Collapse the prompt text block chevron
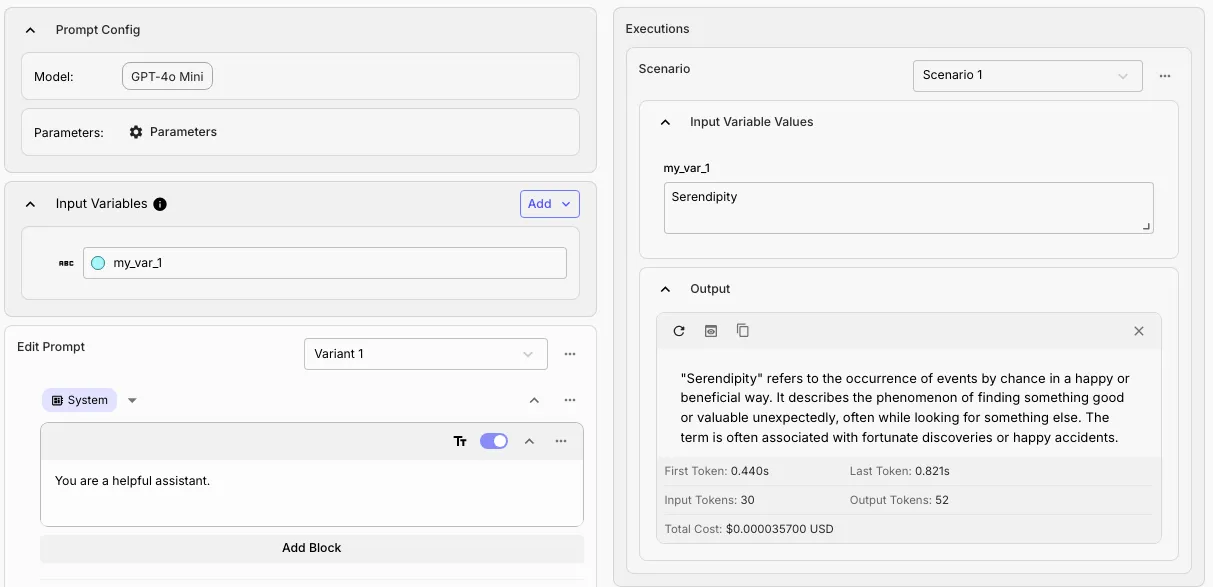This screenshot has height=587, width=1213. 530,441
